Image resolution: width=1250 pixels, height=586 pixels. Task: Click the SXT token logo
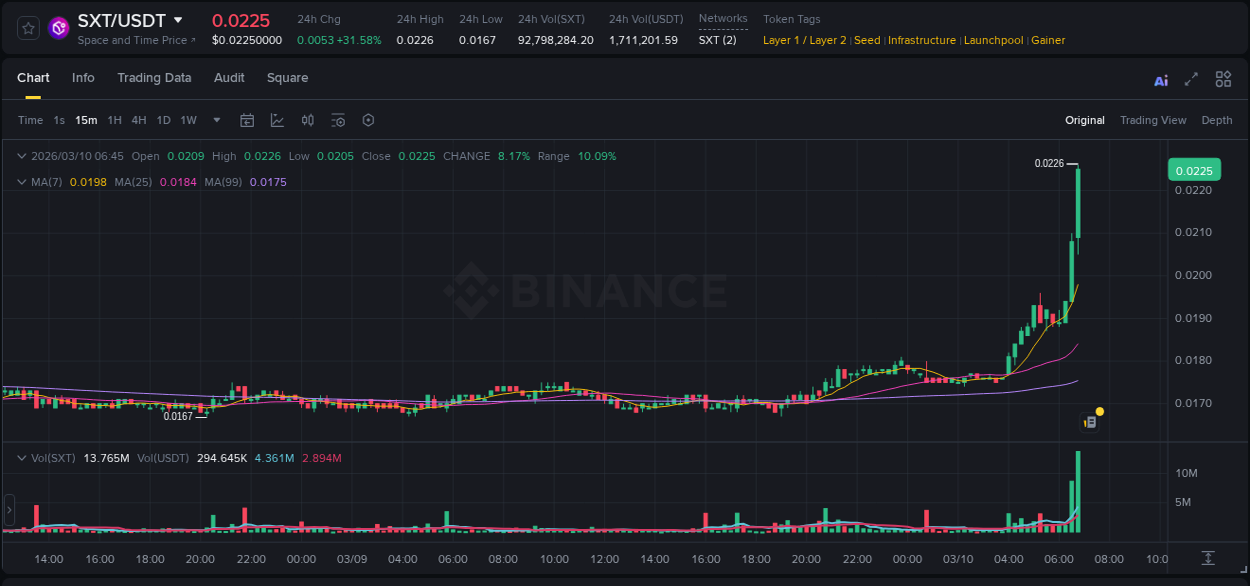coord(59,27)
